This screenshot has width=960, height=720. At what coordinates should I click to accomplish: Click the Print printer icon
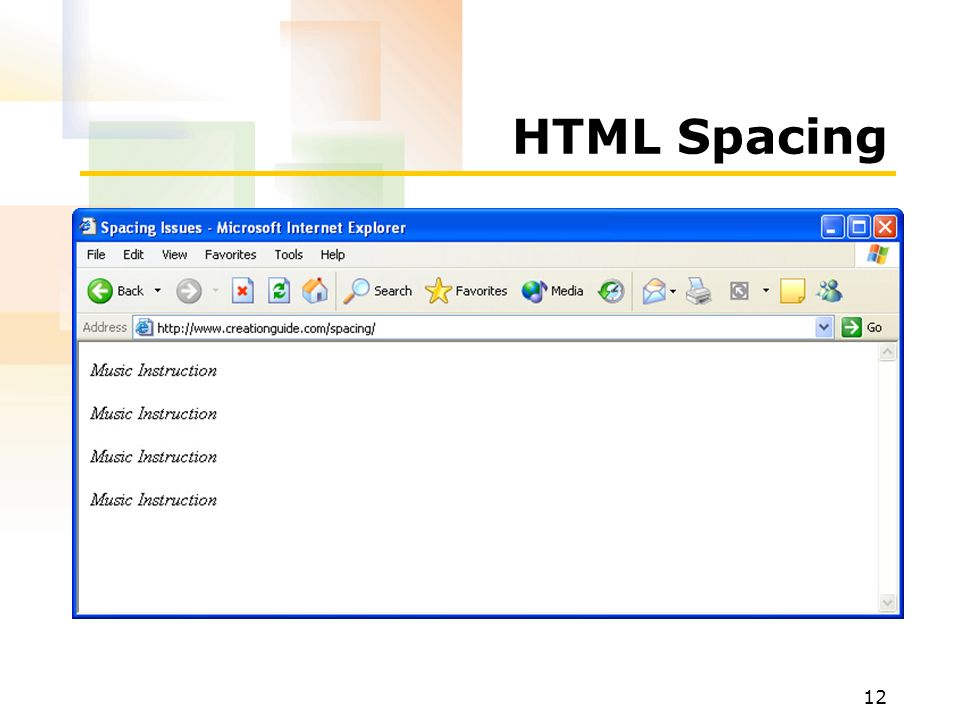tap(699, 291)
